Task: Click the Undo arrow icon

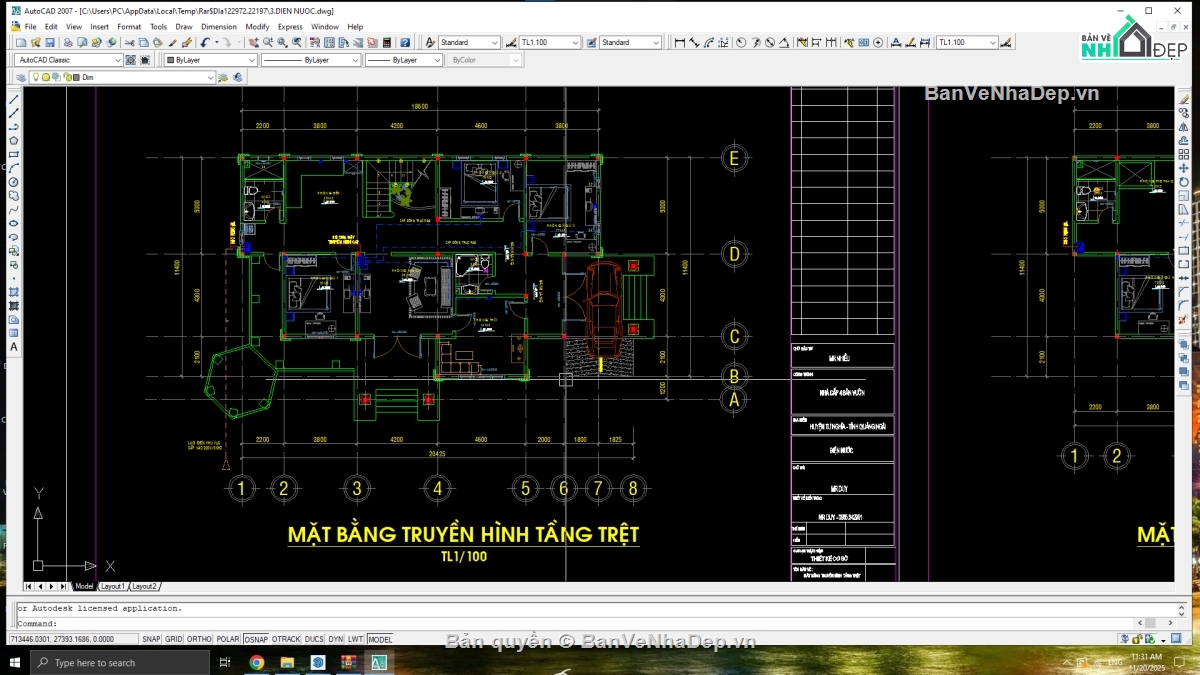Action: click(204, 43)
